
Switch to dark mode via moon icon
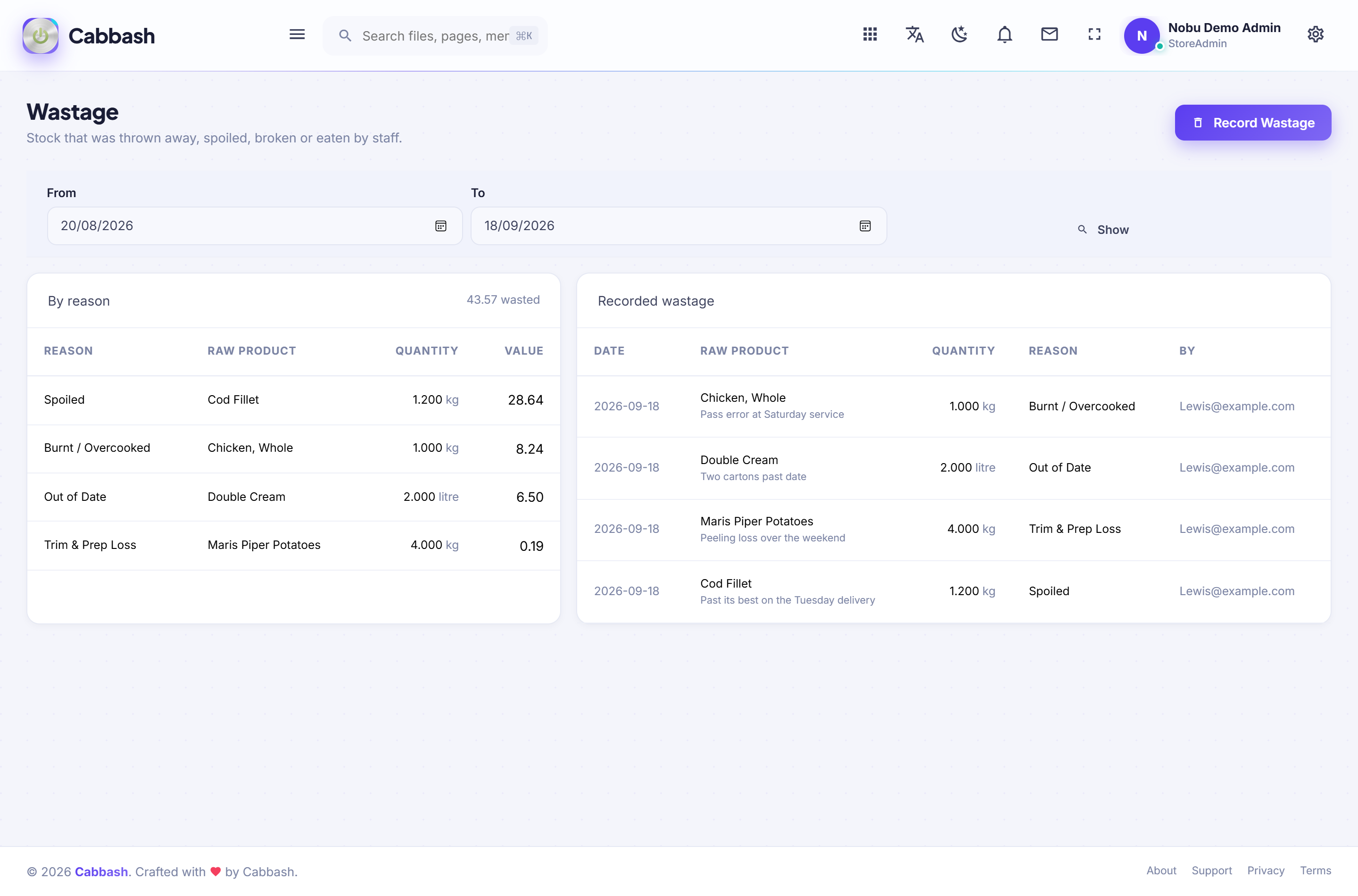click(959, 34)
